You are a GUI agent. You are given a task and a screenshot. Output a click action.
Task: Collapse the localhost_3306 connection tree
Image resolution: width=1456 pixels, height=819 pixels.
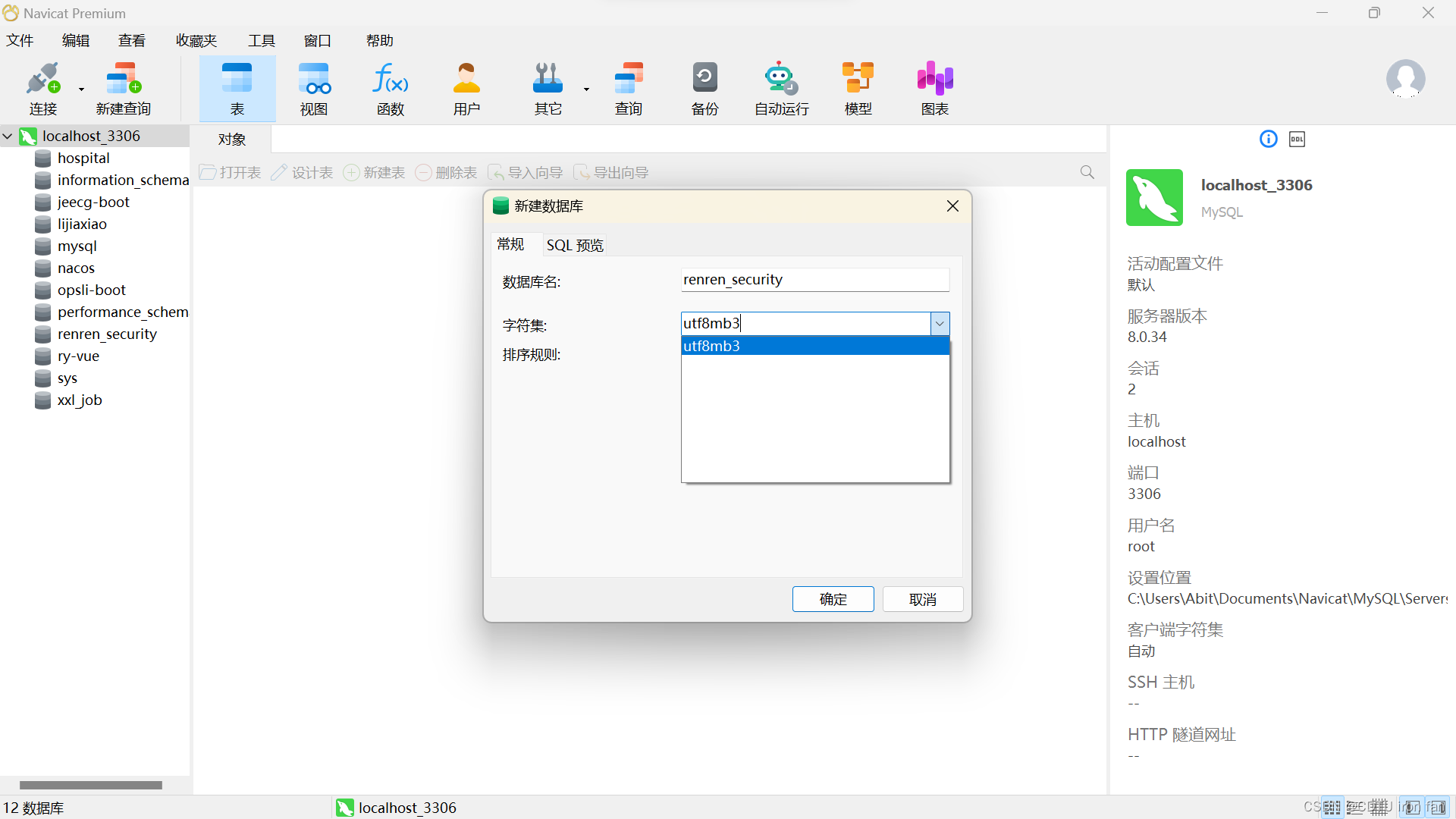click(8, 136)
